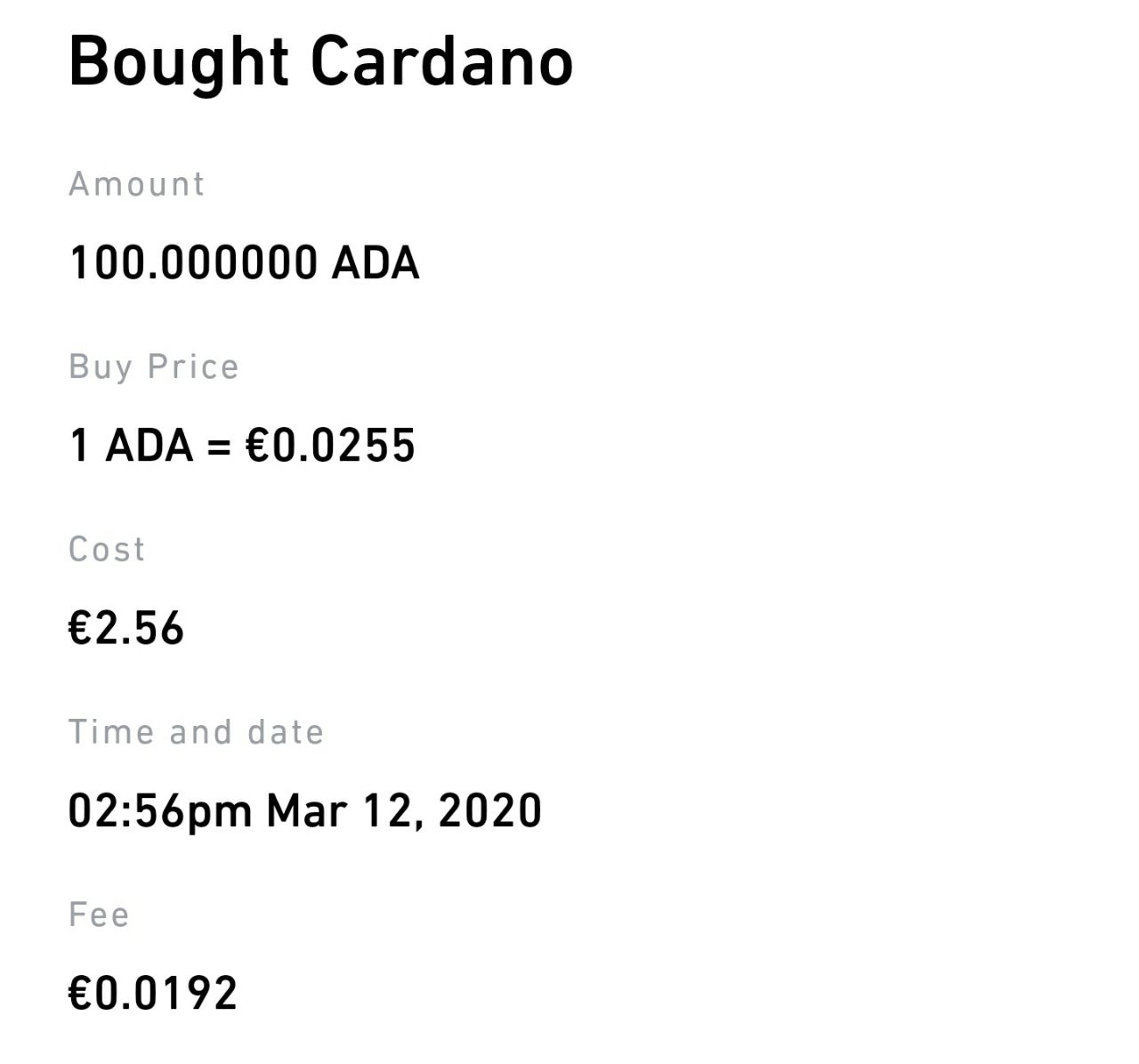The image size is (1139, 1064).
Task: Click the €0.0255 rate value
Action: click(330, 445)
